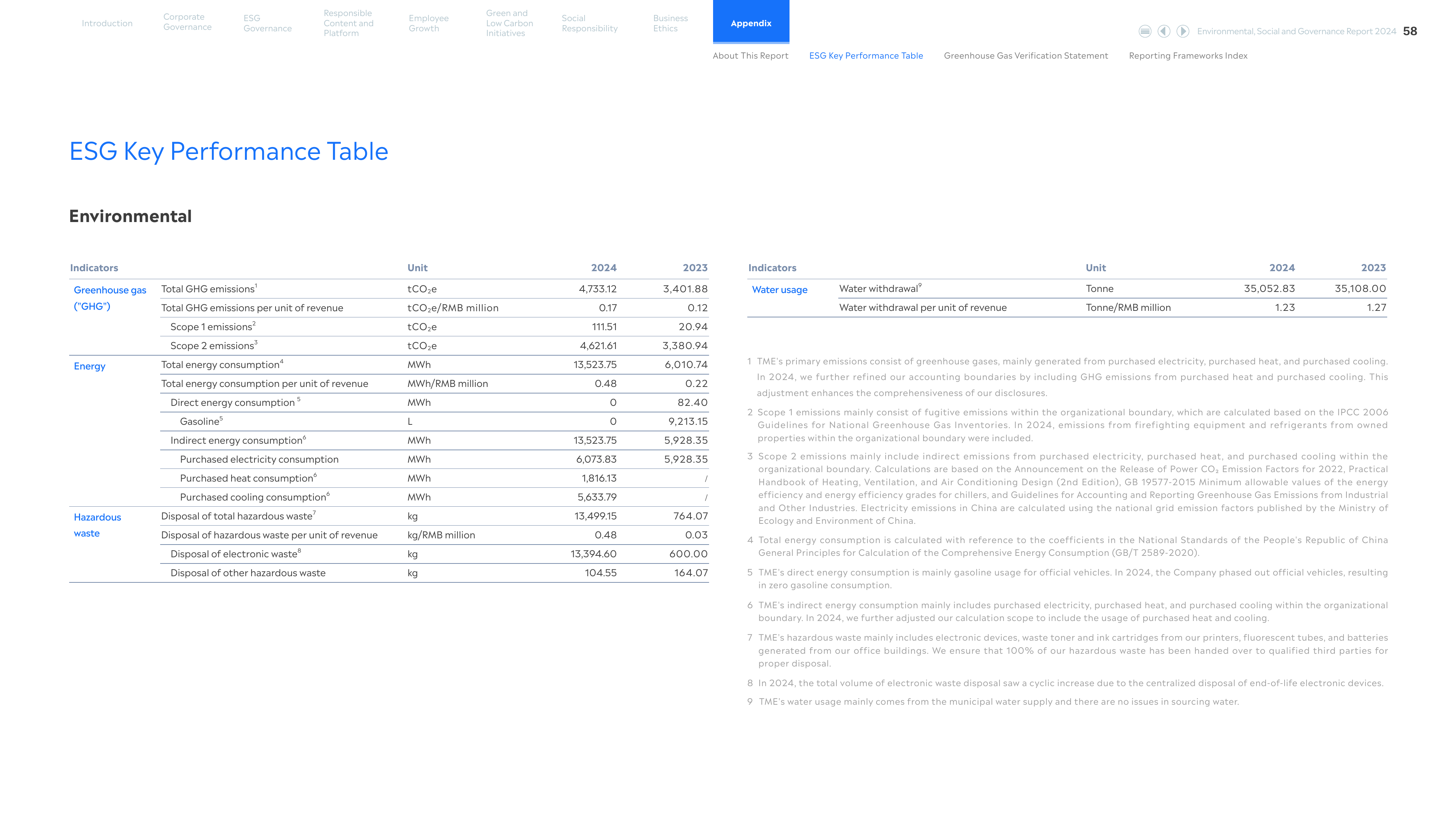Screen dimensions: 1456x819
Task: Click the Scope 1 emissions row label
Action: pos(213,327)
